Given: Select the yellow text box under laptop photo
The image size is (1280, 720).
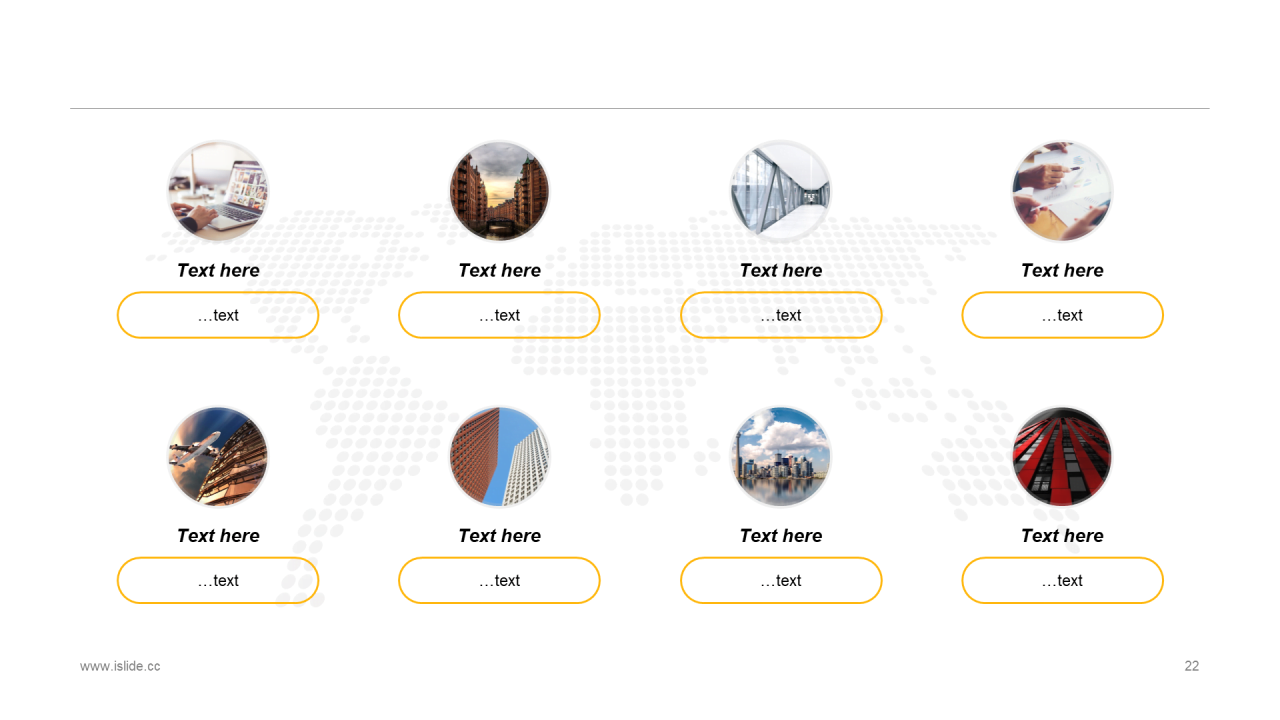Looking at the screenshot, I should coord(218,315).
